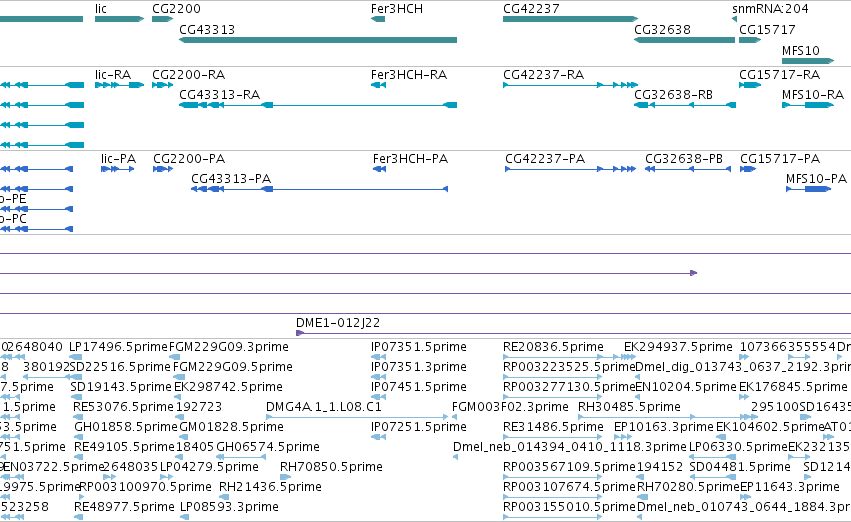Click the LP06330.5prime EST label
851x522 pixels.
point(738,447)
